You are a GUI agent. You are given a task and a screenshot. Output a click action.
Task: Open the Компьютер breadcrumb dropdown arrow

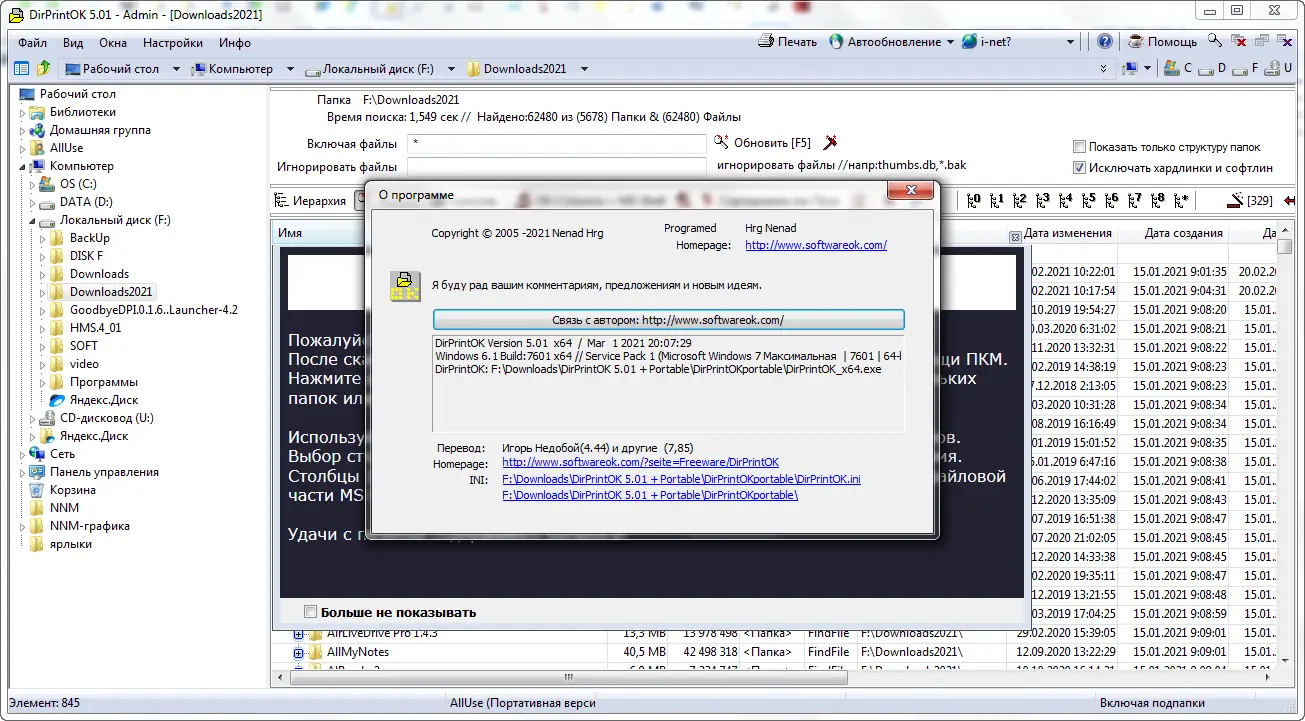coord(290,69)
